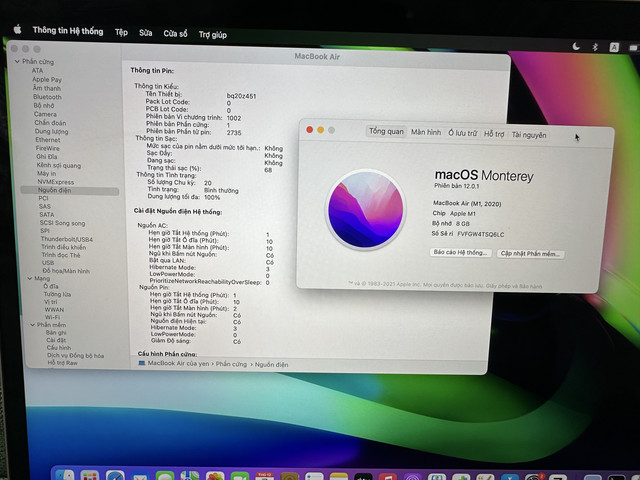
Task: Select Camera in the sidebar
Action: [45, 114]
